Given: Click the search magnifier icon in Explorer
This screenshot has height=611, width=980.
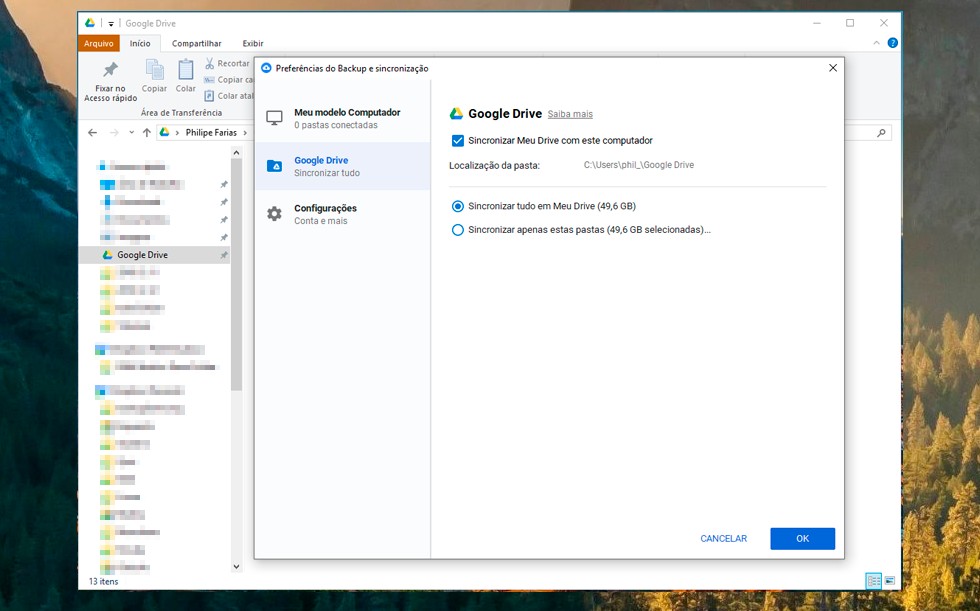Looking at the screenshot, I should tap(881, 132).
